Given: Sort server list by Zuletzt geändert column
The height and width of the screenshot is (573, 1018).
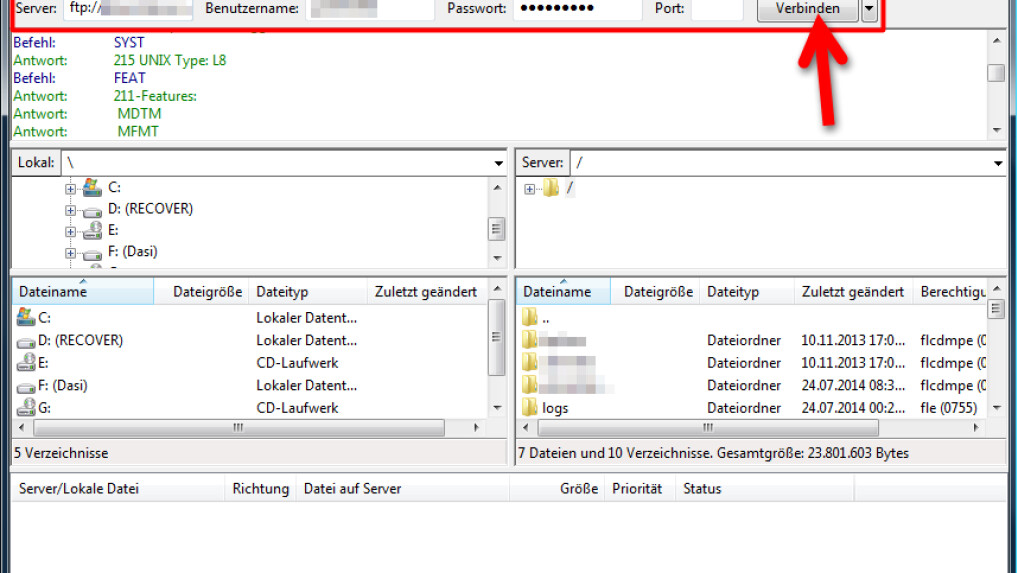Looking at the screenshot, I should [853, 292].
